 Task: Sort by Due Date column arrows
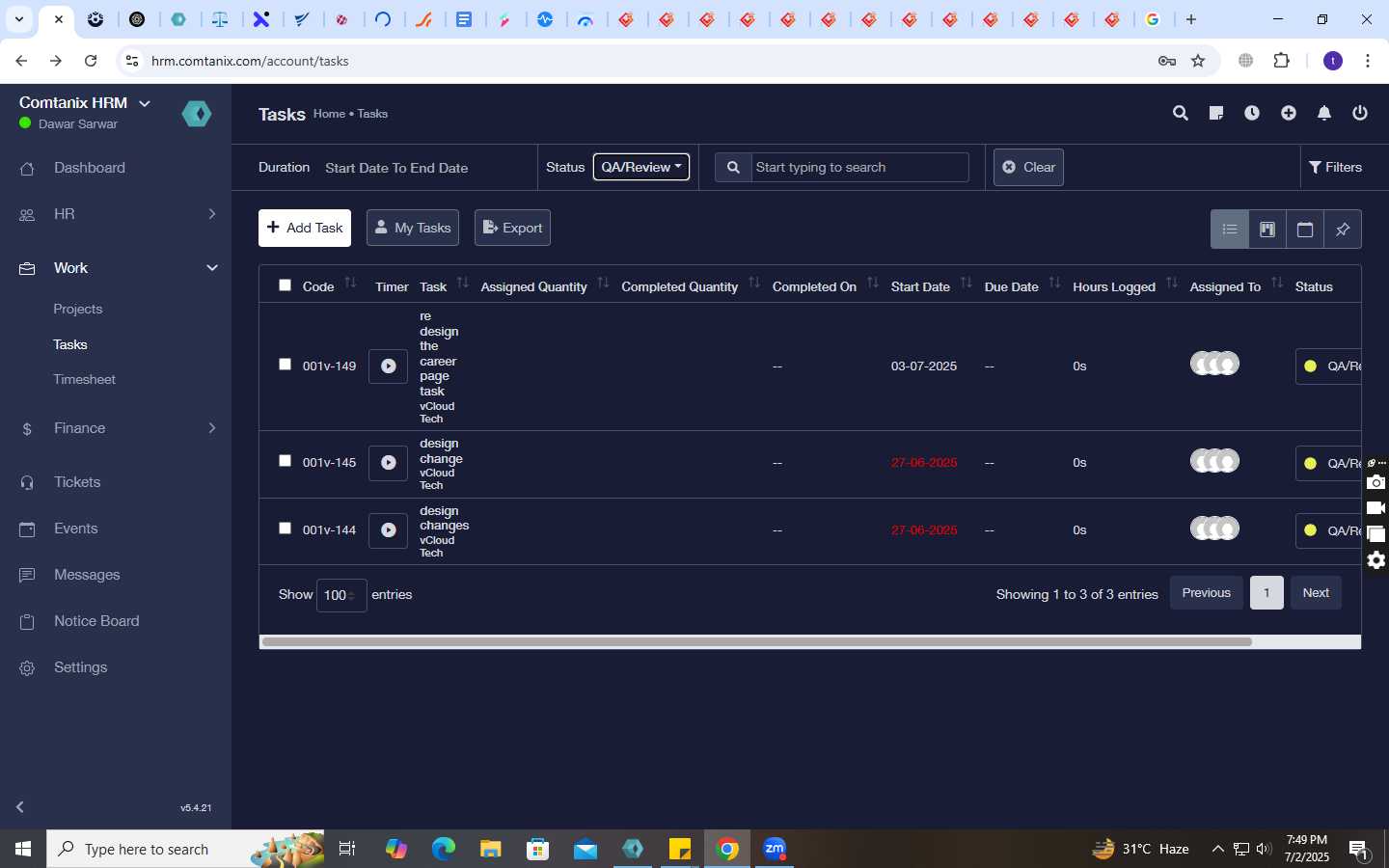[x=1054, y=283]
